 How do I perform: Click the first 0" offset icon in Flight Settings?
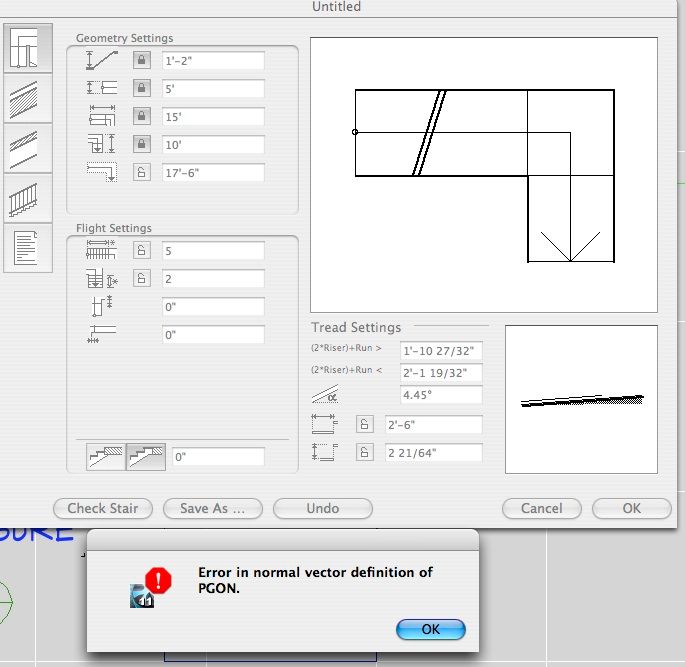102,306
